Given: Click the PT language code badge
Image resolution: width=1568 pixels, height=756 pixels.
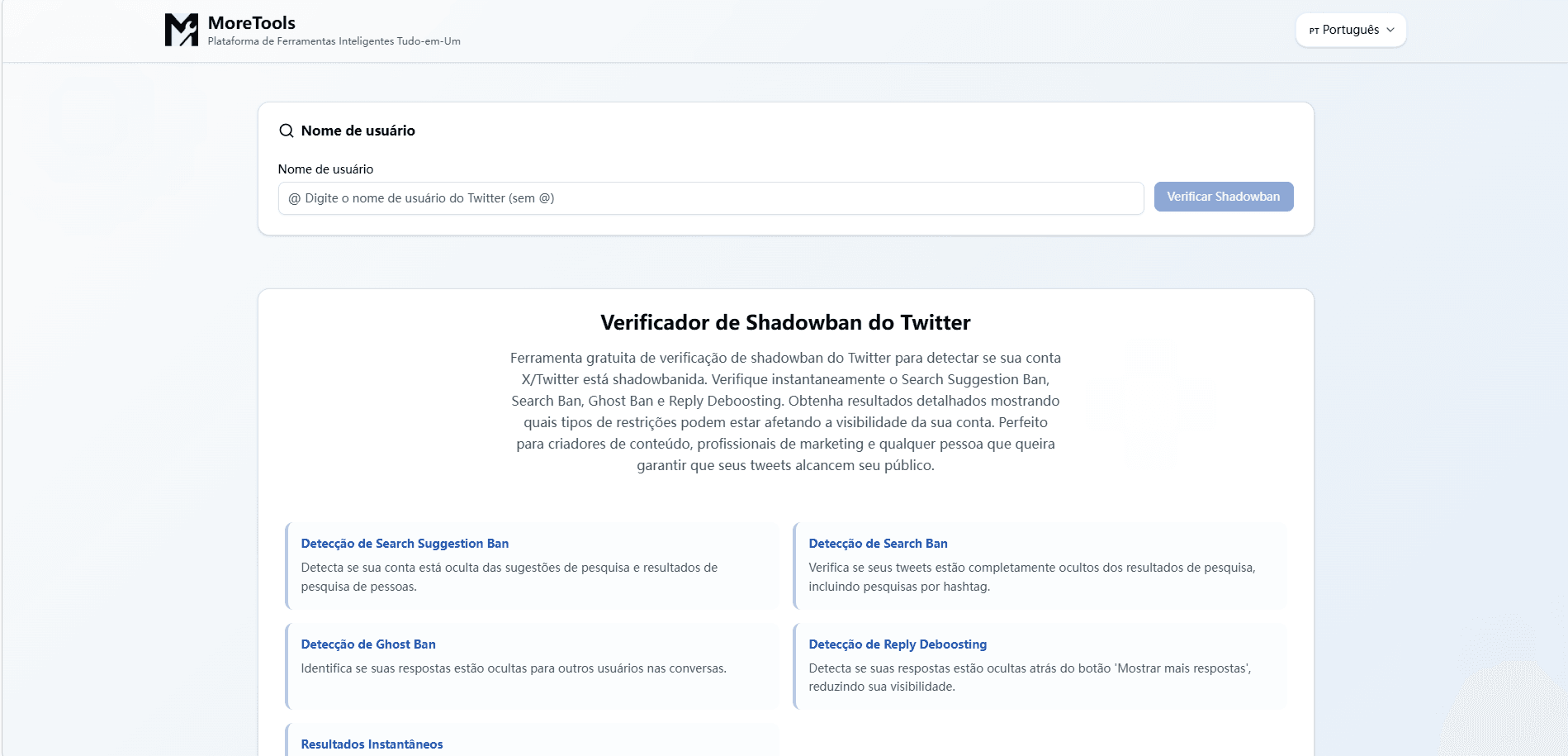Looking at the screenshot, I should (x=1314, y=31).
